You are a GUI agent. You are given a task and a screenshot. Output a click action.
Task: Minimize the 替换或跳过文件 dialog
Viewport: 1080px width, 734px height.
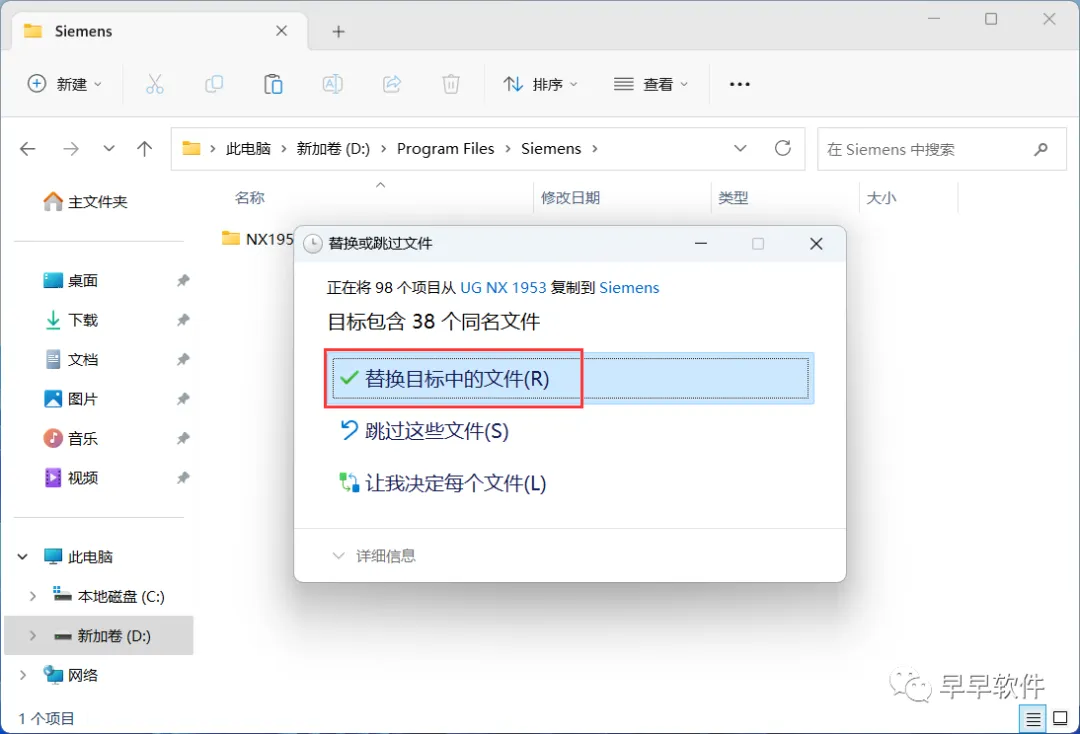click(701, 244)
